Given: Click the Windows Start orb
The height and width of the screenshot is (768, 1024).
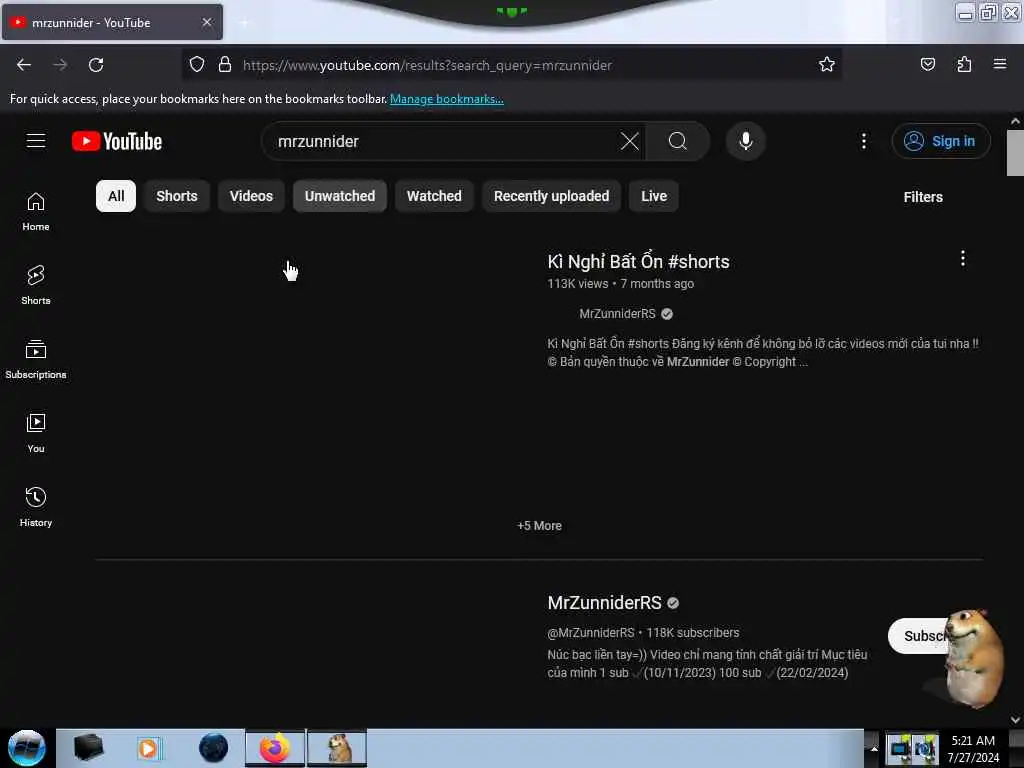Looking at the screenshot, I should 26,748.
